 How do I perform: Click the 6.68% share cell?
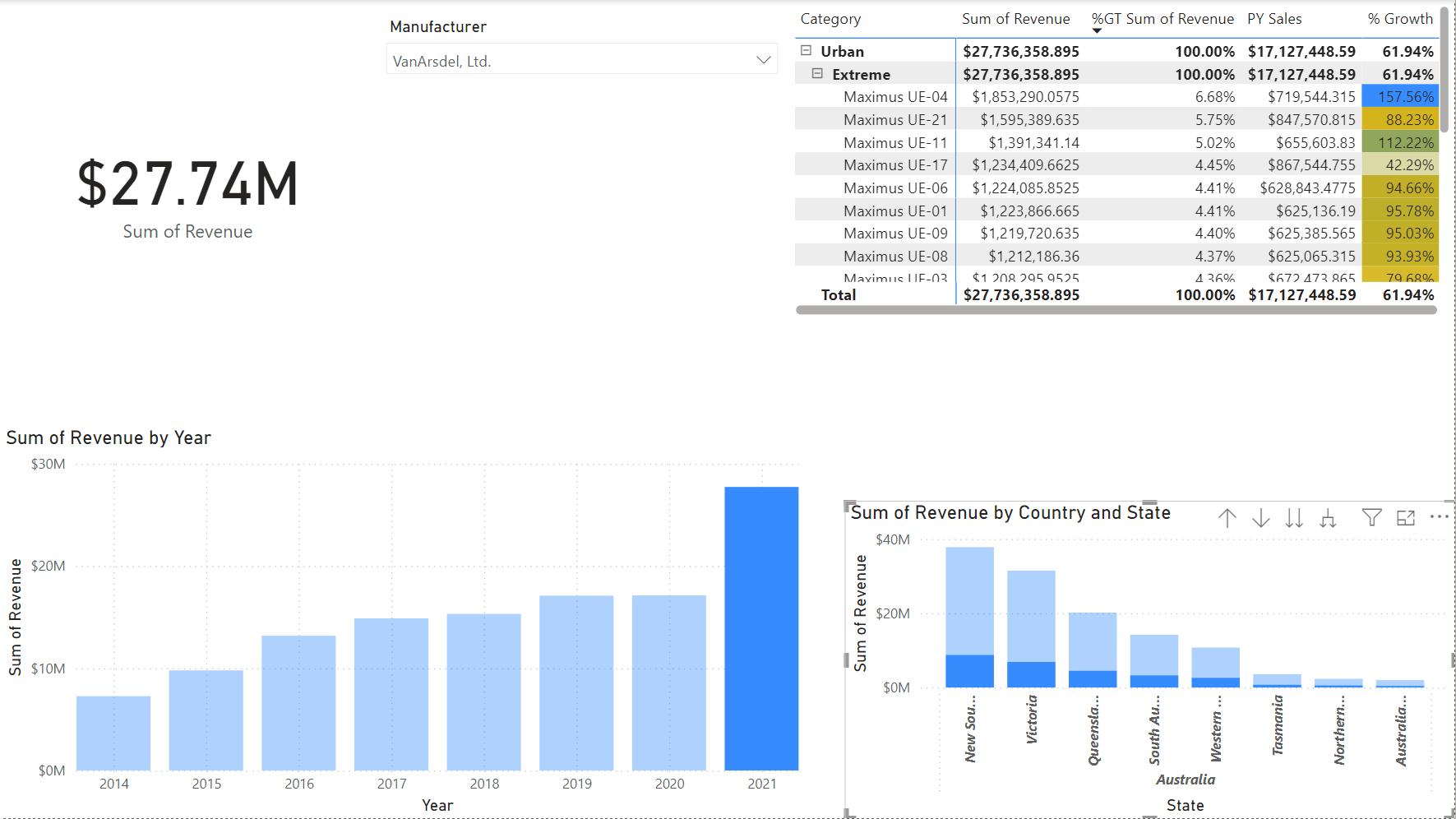tap(1215, 97)
